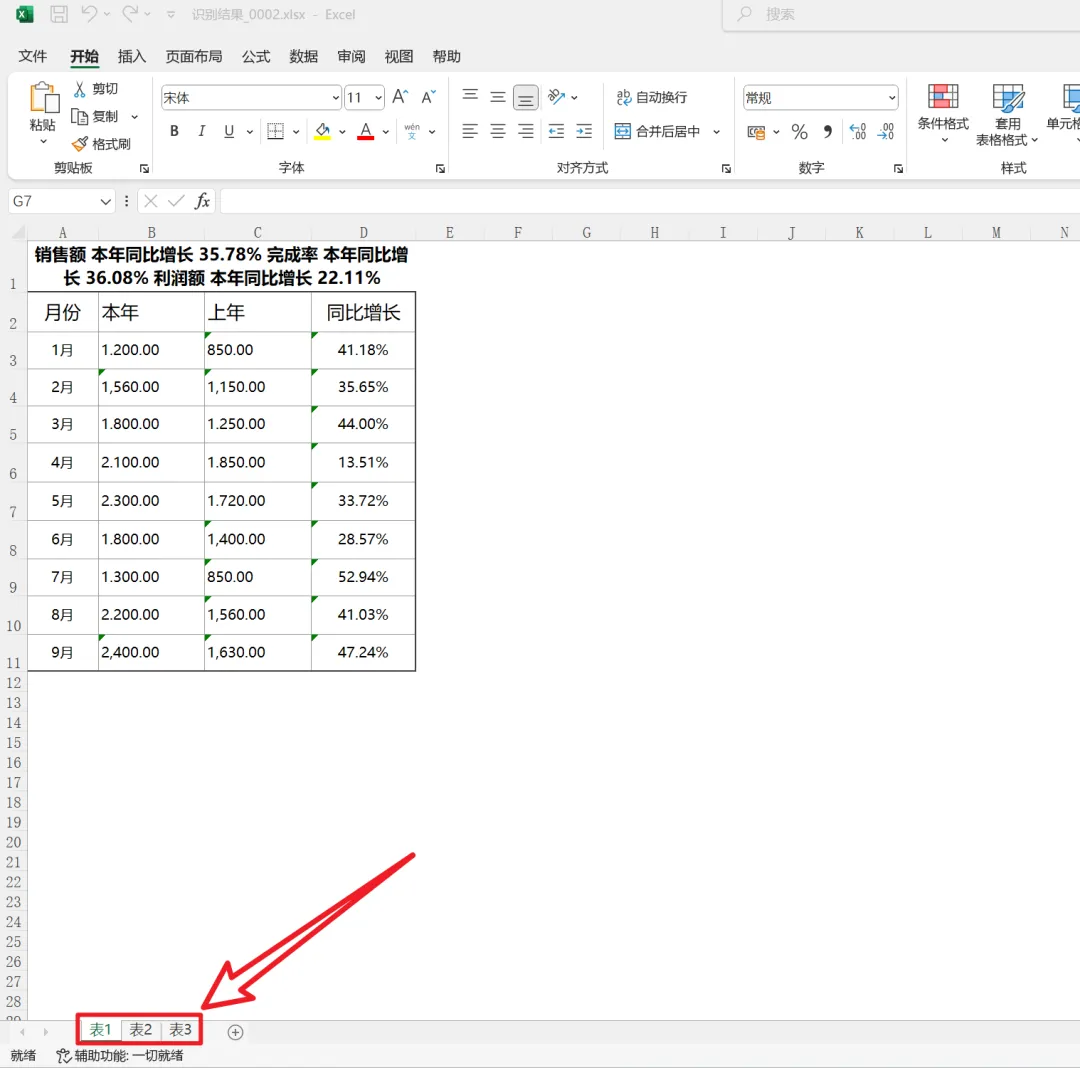Open the Paste options arrow
The width and height of the screenshot is (1080, 1068).
[x=43, y=141]
